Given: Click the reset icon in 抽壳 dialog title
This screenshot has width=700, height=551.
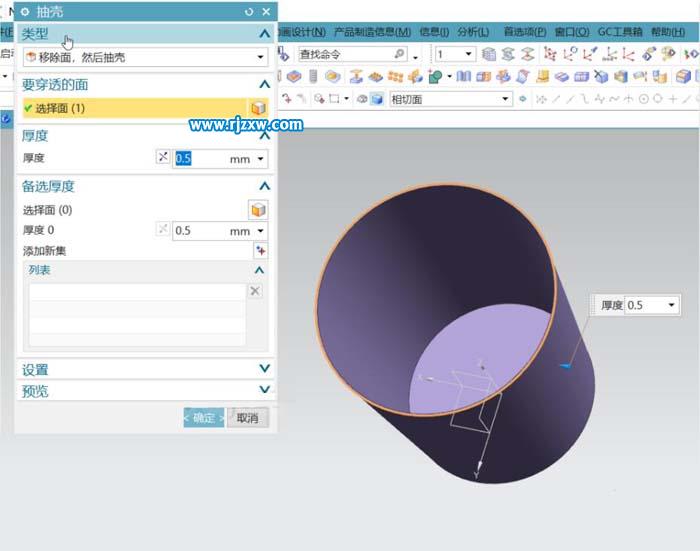Looking at the screenshot, I should click(249, 12).
